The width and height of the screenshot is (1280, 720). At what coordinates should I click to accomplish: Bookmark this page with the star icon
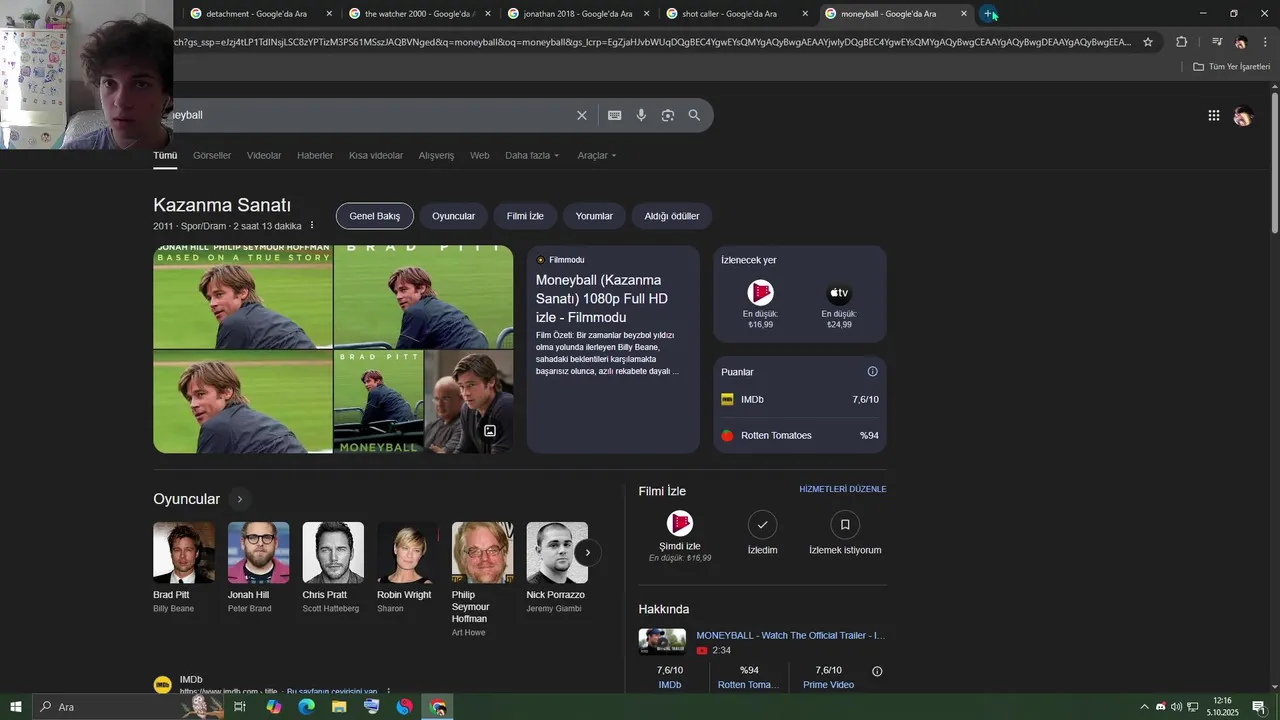pyautogui.click(x=1148, y=42)
